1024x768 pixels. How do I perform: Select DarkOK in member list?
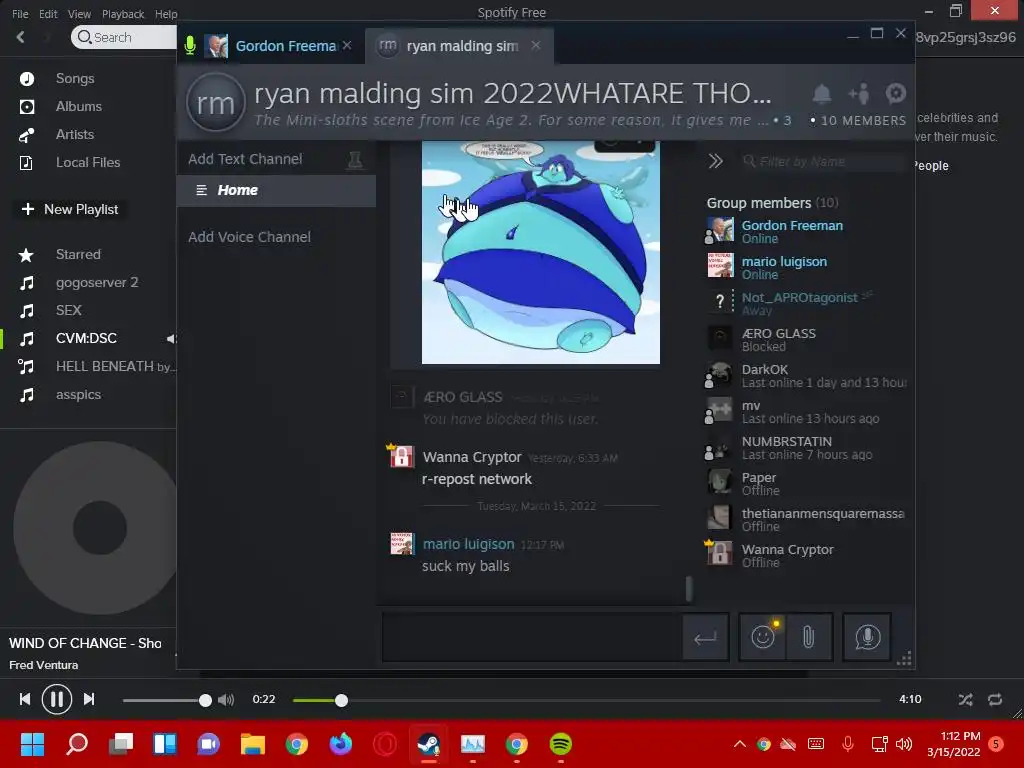click(807, 376)
